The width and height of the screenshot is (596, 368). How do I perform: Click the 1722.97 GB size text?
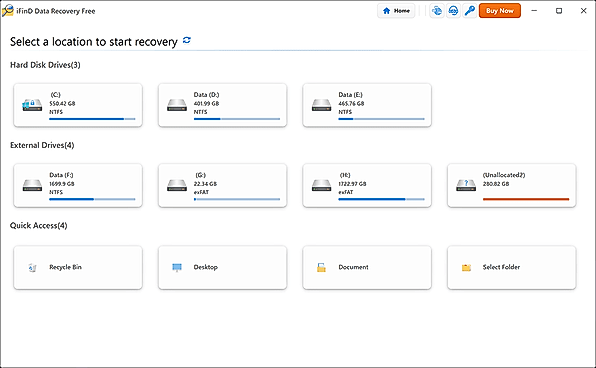pos(352,184)
